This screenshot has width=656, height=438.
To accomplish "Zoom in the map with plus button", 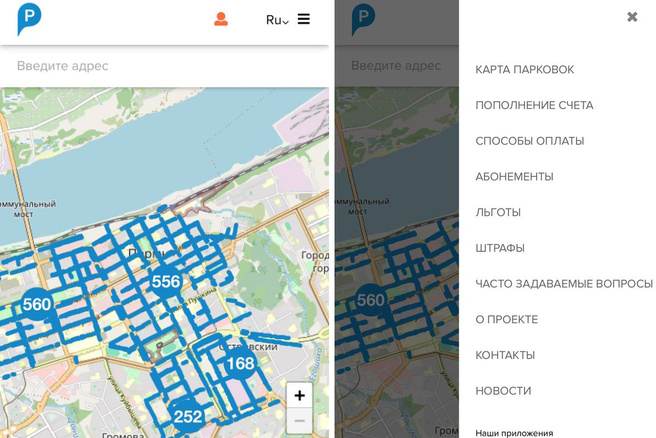I will 299,395.
